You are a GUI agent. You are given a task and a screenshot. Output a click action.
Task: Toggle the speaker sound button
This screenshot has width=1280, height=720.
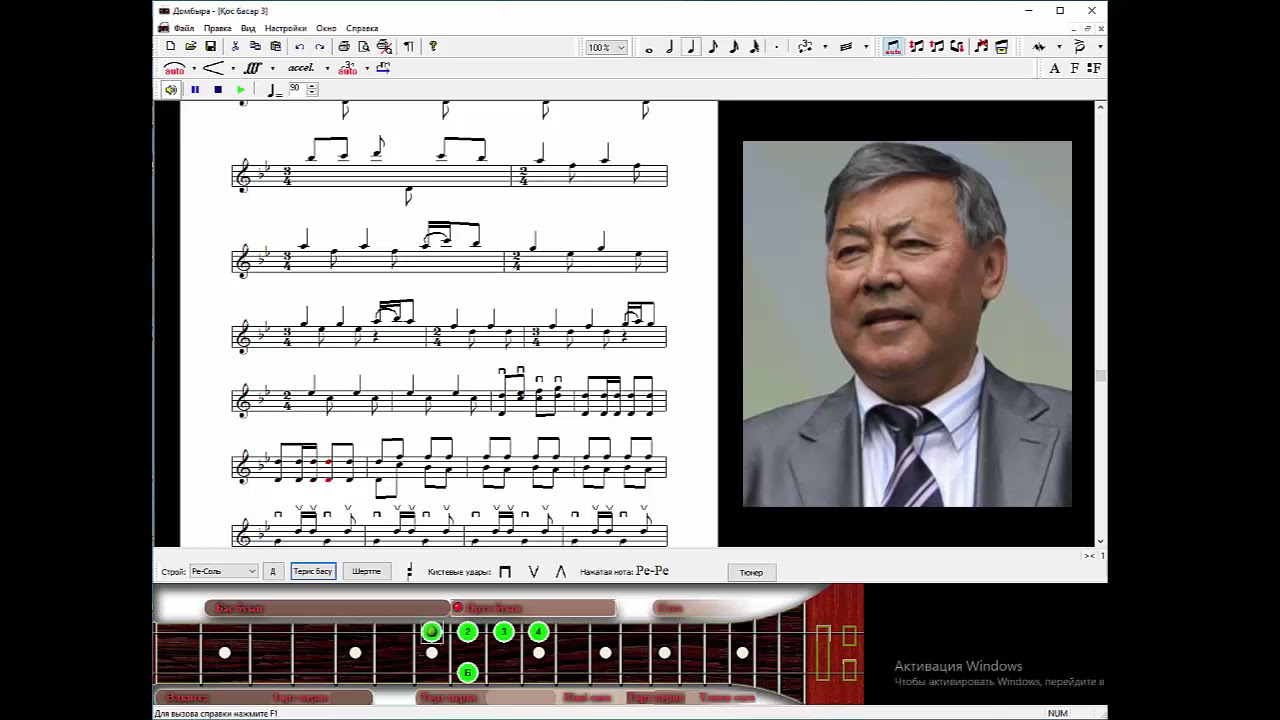[171, 90]
